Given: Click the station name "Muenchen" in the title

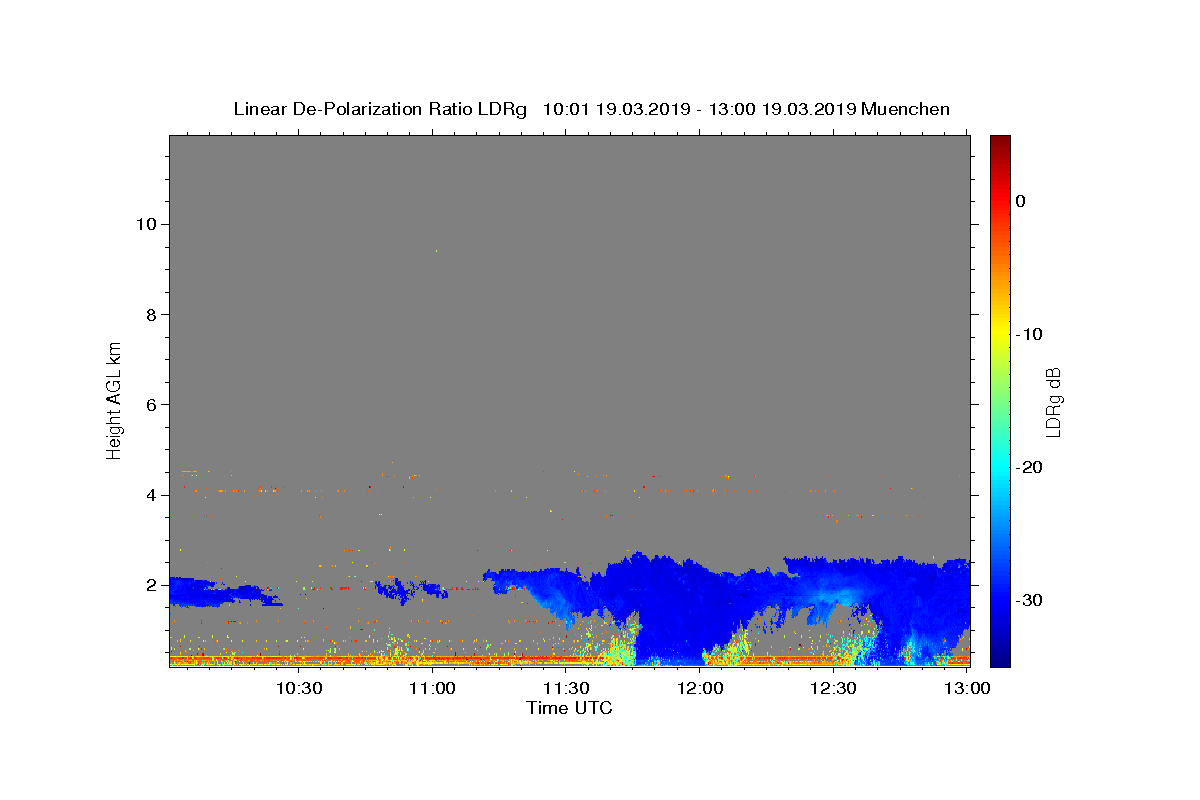Looking at the screenshot, I should [x=905, y=109].
